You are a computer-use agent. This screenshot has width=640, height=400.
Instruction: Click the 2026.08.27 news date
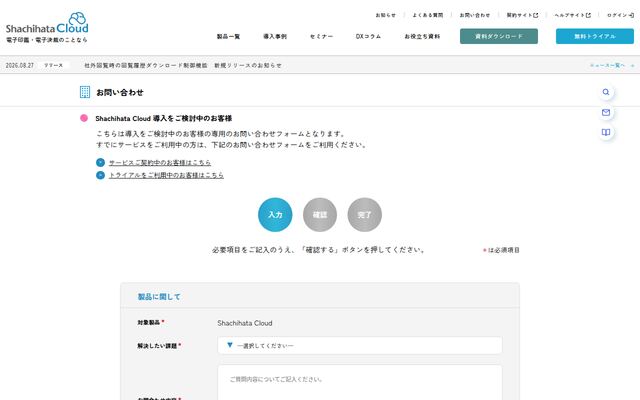tap(20, 65)
